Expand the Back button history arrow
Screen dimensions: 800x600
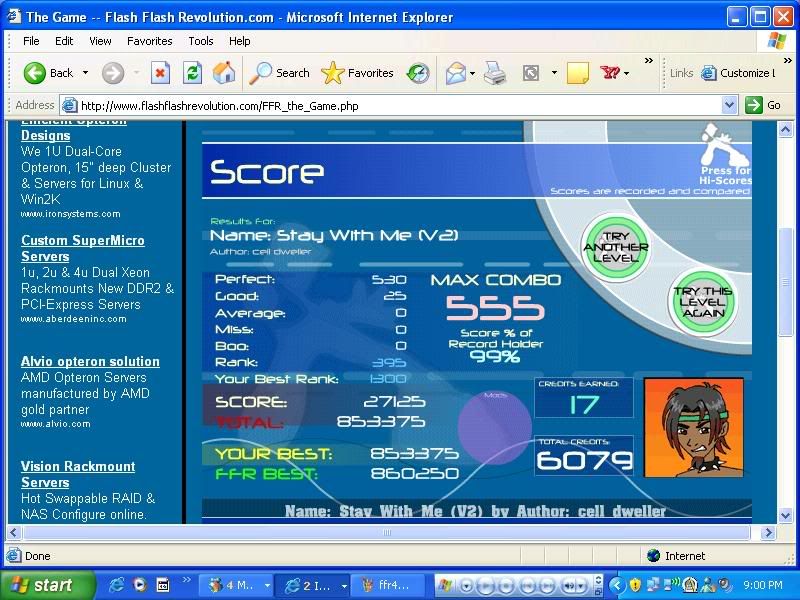click(x=85, y=73)
